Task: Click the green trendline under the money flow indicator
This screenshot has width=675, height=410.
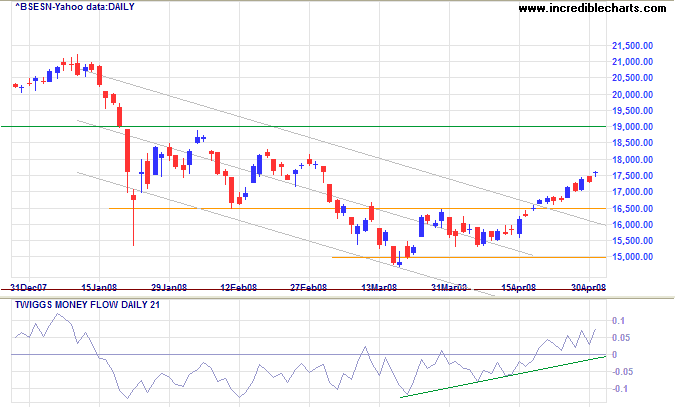Action: tap(503, 376)
